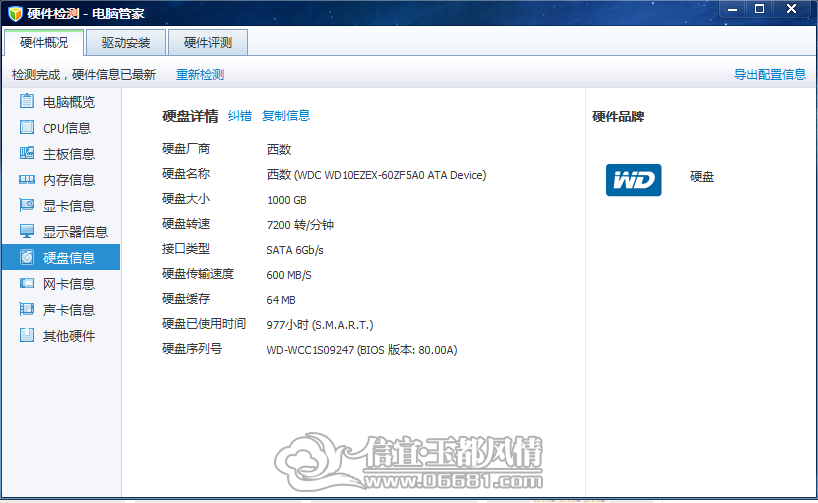Click the 显卡信息 graphics card icon
The height and width of the screenshot is (503, 818).
pyautogui.click(x=27, y=205)
